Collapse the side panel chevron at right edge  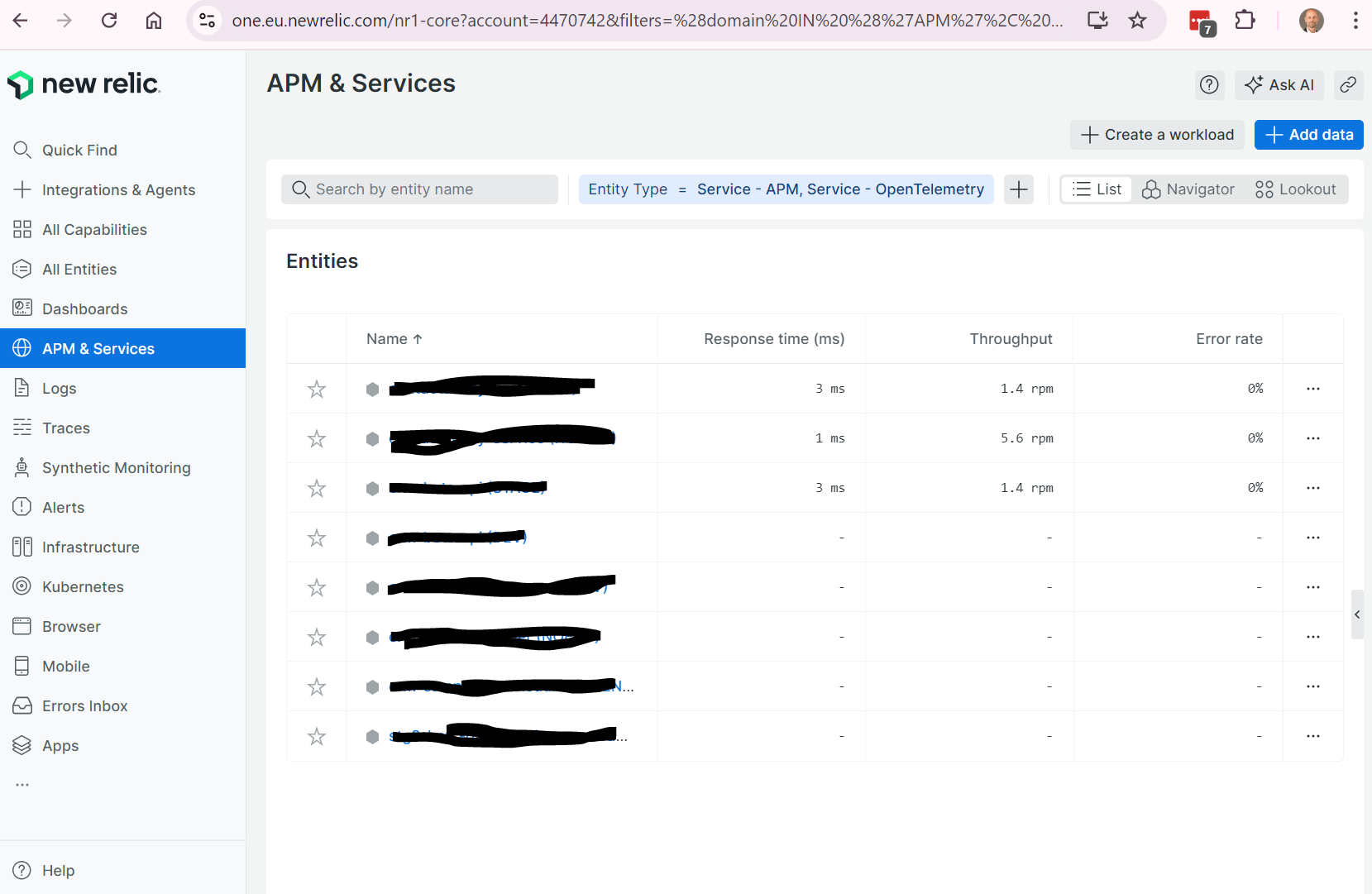(x=1357, y=614)
